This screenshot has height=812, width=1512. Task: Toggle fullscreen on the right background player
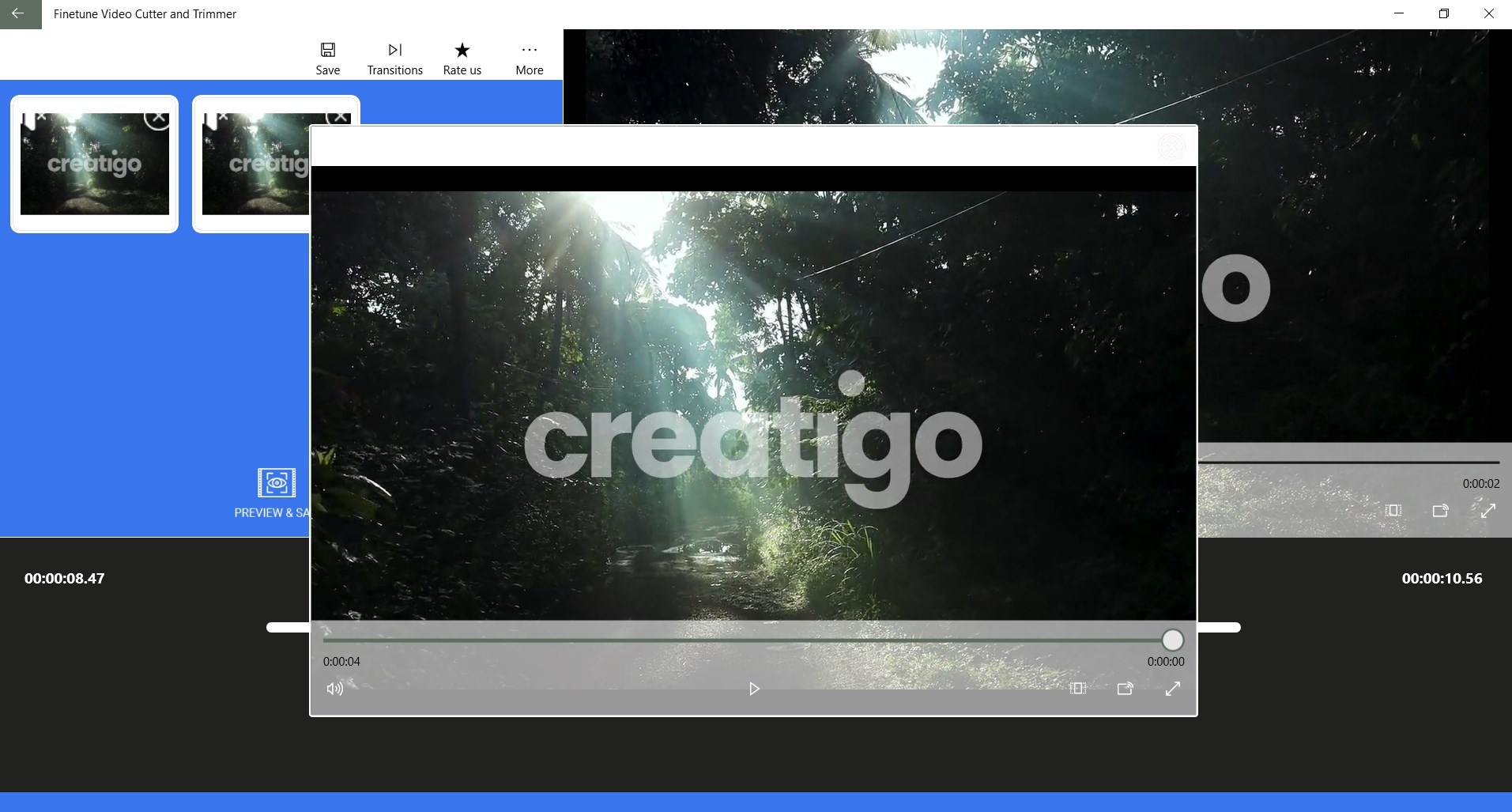(1488, 511)
